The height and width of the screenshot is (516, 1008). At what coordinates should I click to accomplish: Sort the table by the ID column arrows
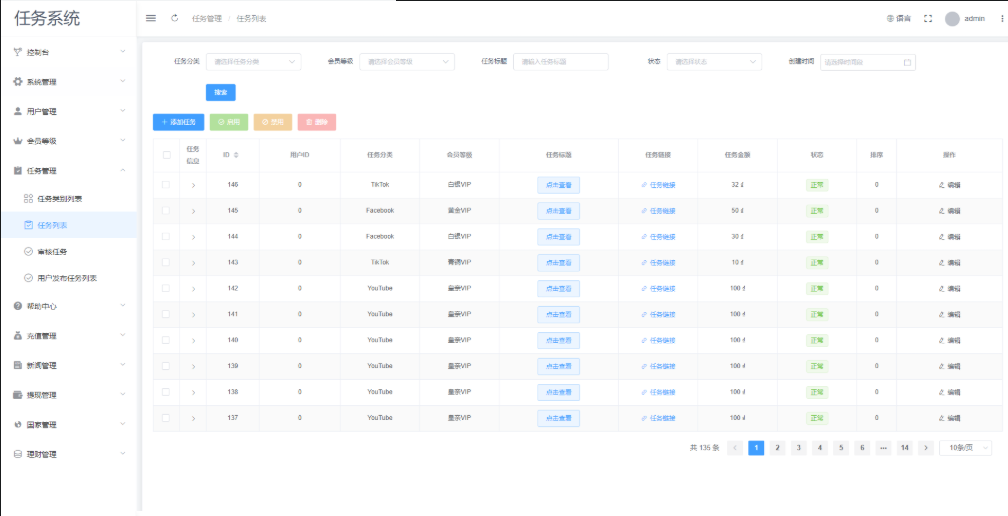click(235, 155)
